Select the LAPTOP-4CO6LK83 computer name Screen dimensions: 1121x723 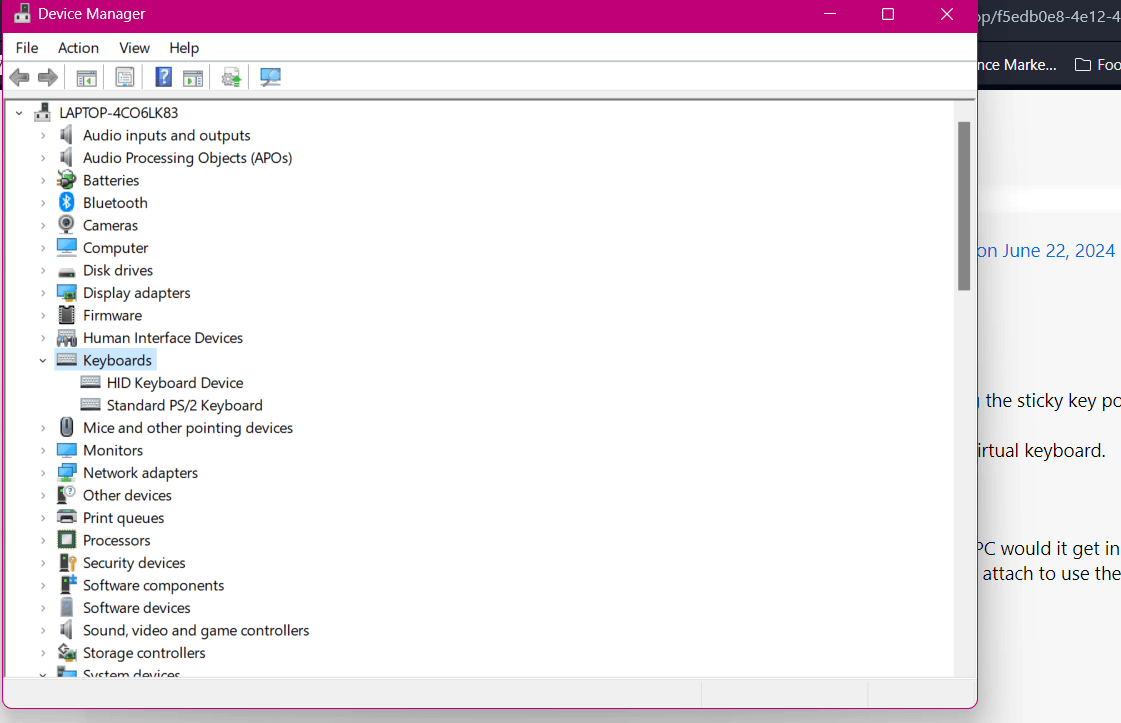coord(119,113)
